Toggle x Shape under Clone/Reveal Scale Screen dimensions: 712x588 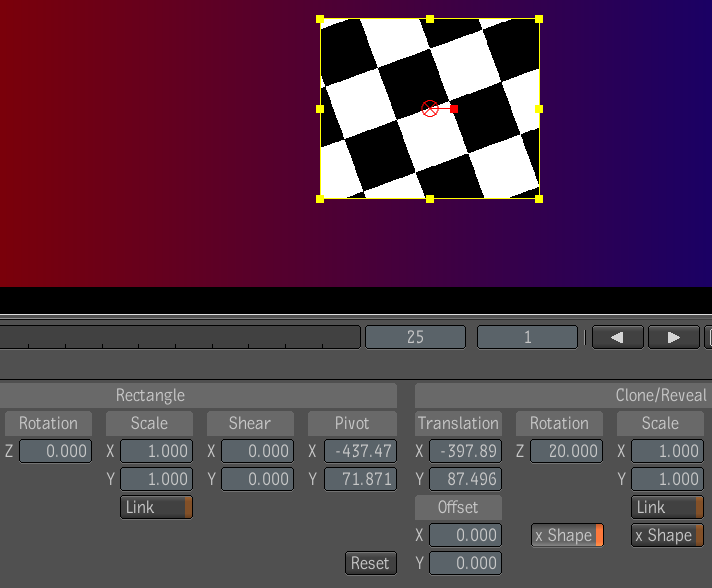coord(667,535)
